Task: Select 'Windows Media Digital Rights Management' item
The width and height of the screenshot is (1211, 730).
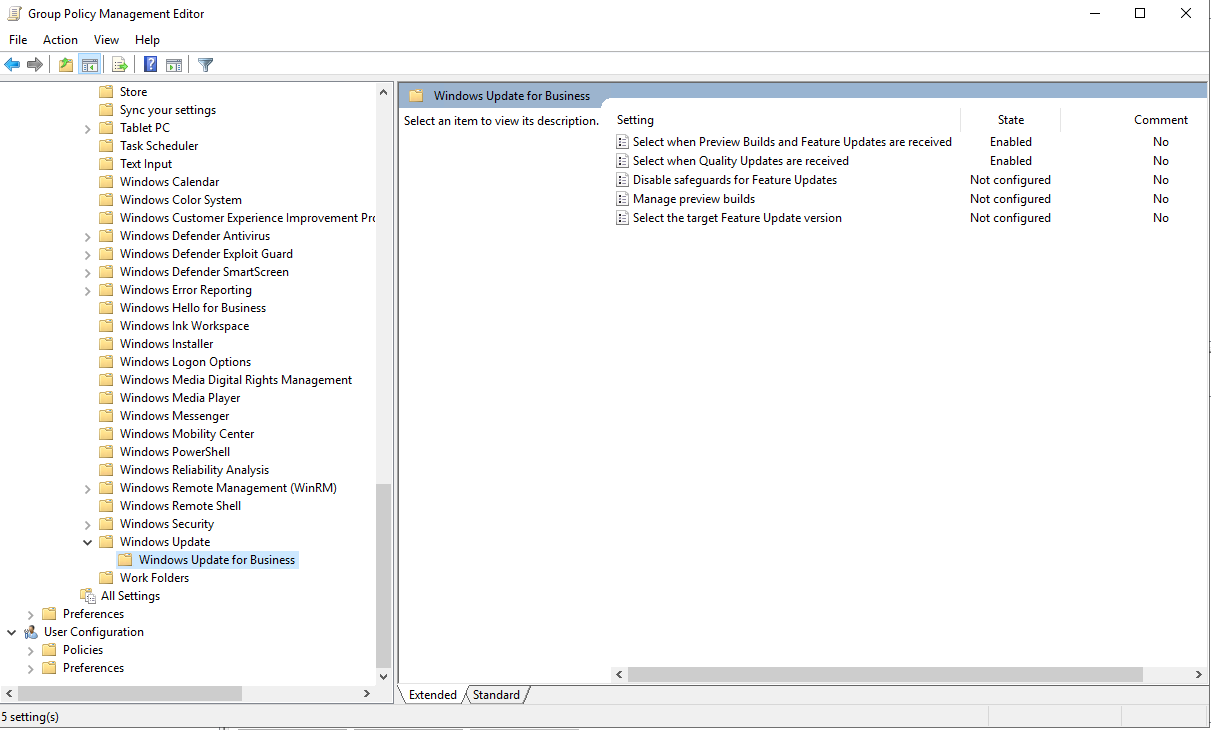Action: [x=236, y=380]
